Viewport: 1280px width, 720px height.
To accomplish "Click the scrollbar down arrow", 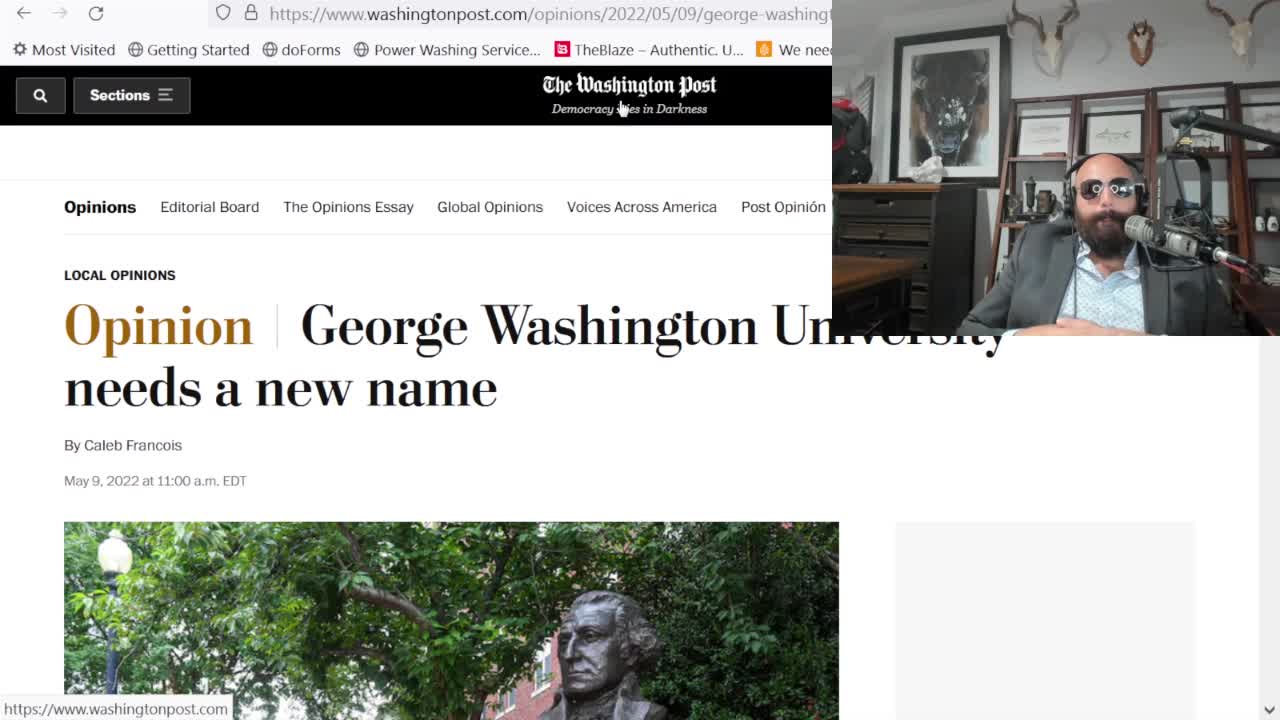I will [1269, 709].
